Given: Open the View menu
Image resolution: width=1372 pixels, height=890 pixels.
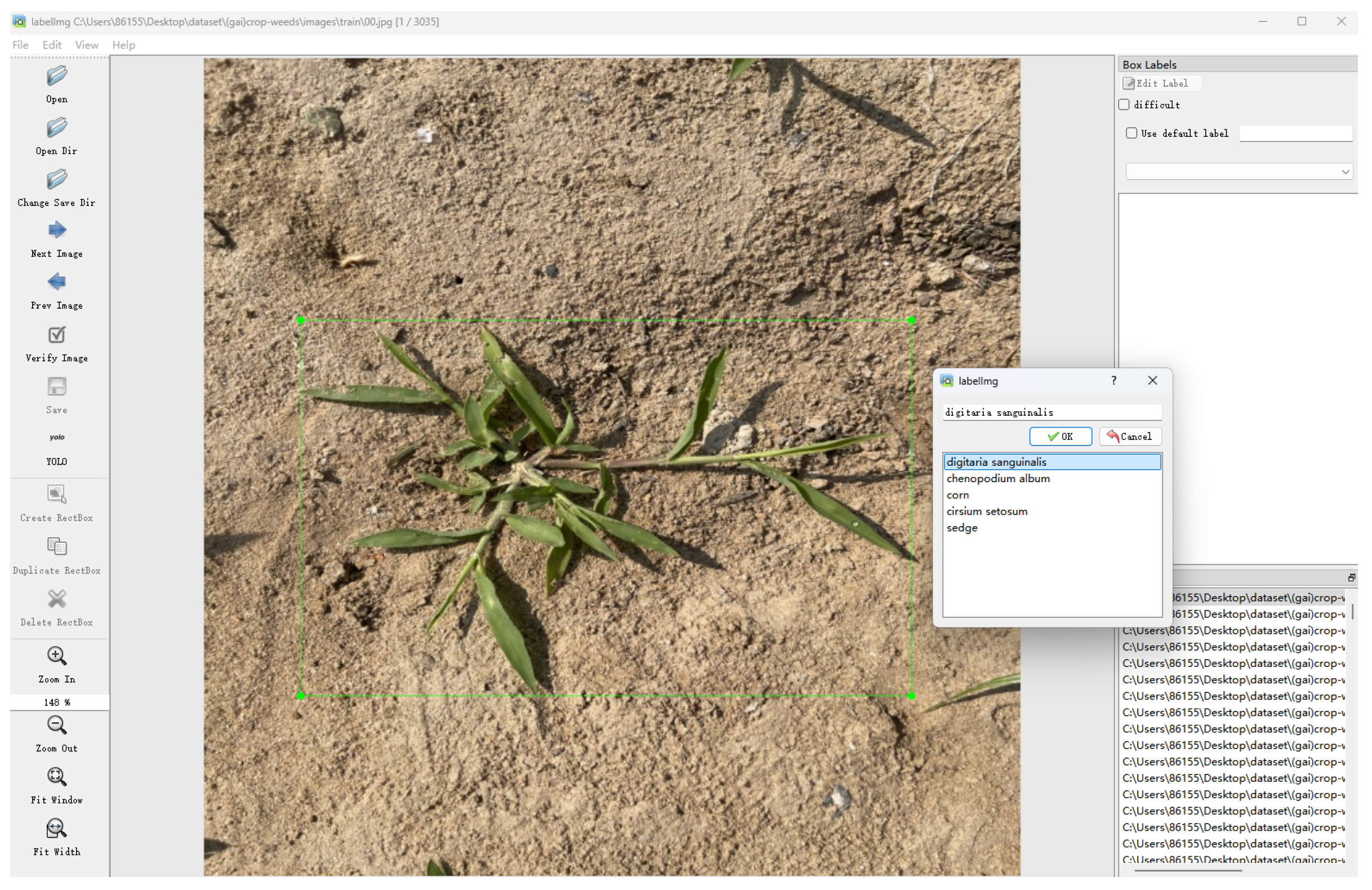Looking at the screenshot, I should (87, 45).
